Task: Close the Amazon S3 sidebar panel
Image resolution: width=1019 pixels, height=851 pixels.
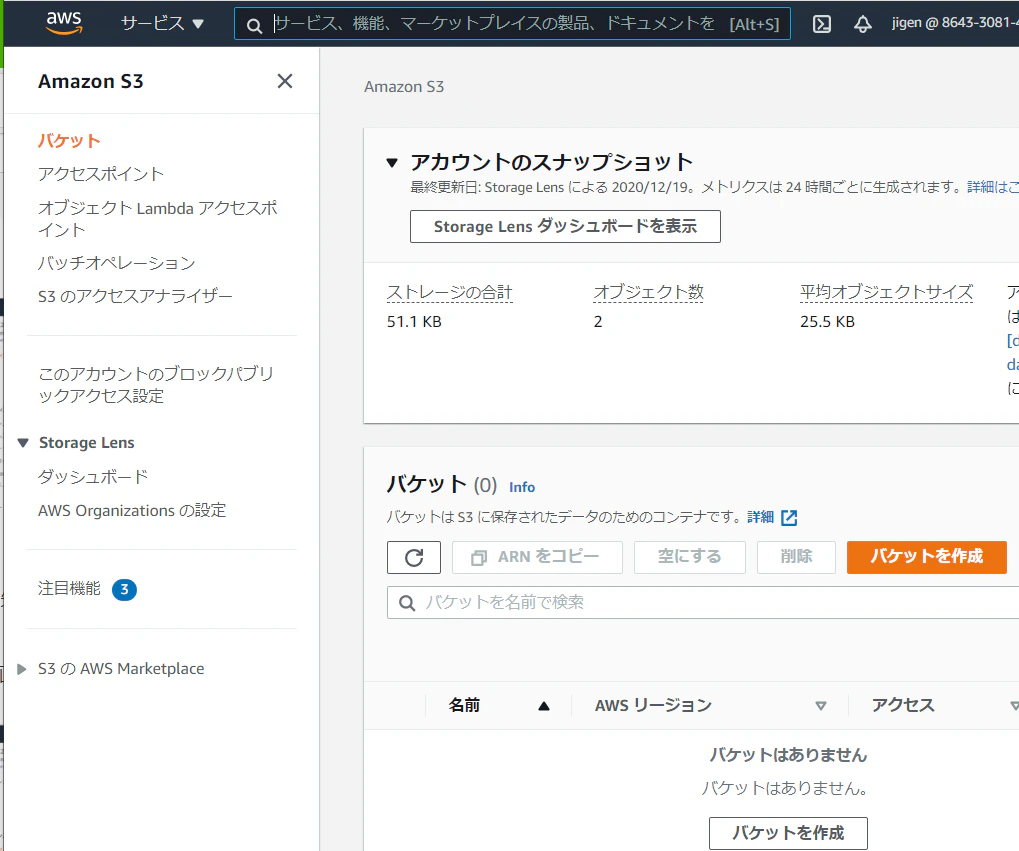Action: click(x=285, y=81)
